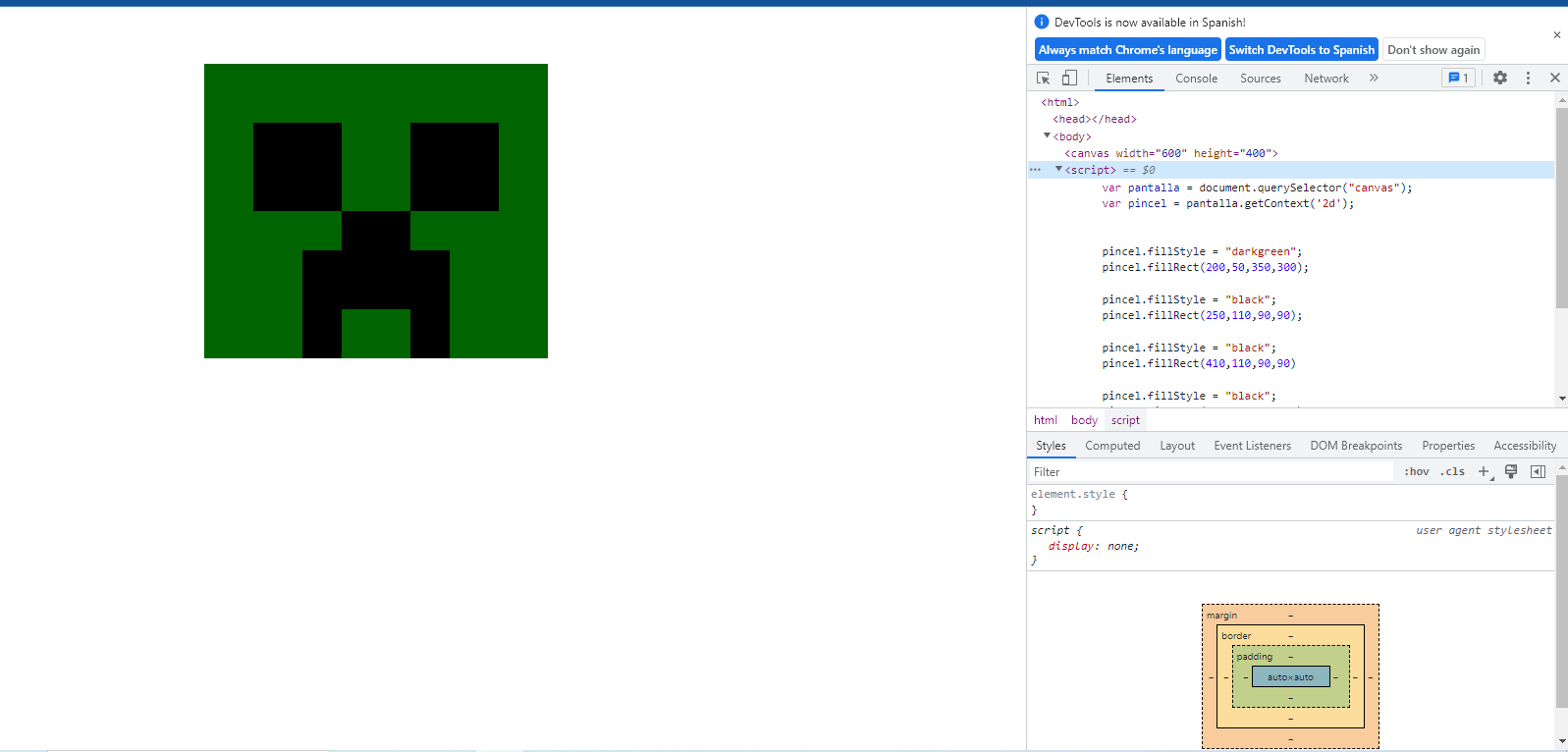Viewport: 1568px width, 752px height.
Task: Click the ellipsis actions beside script node
Action: click(1035, 170)
